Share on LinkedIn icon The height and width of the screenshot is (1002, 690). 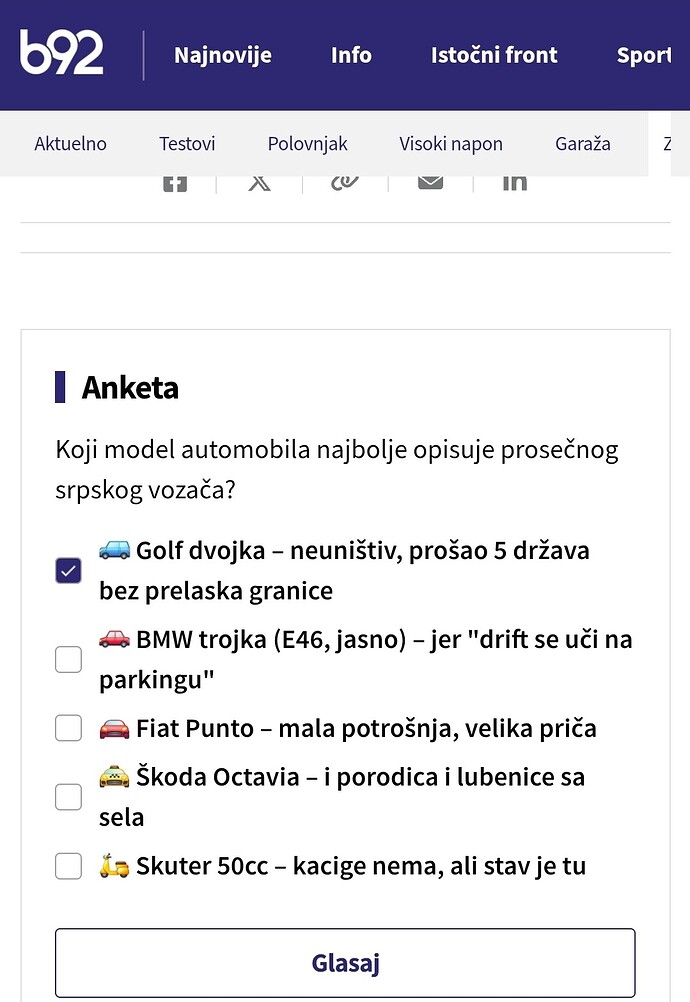[515, 183]
